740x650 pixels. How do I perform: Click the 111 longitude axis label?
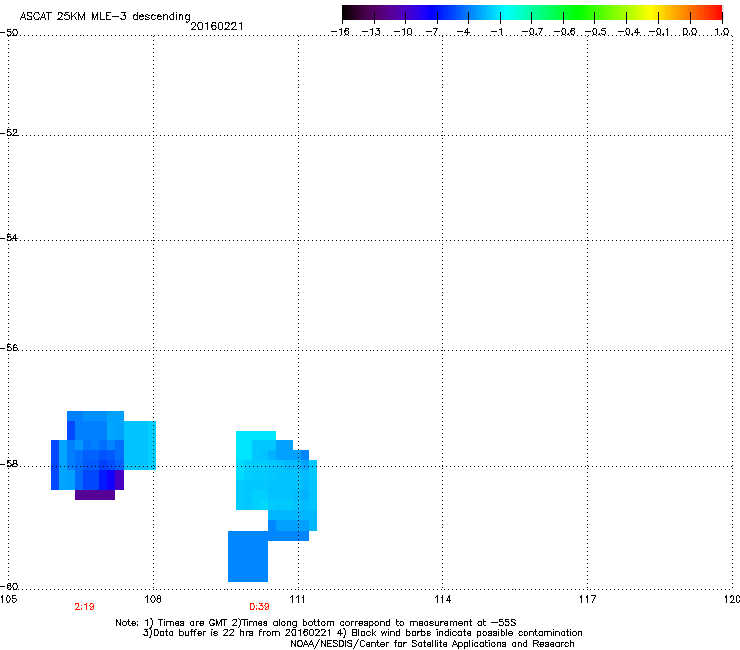click(297, 599)
